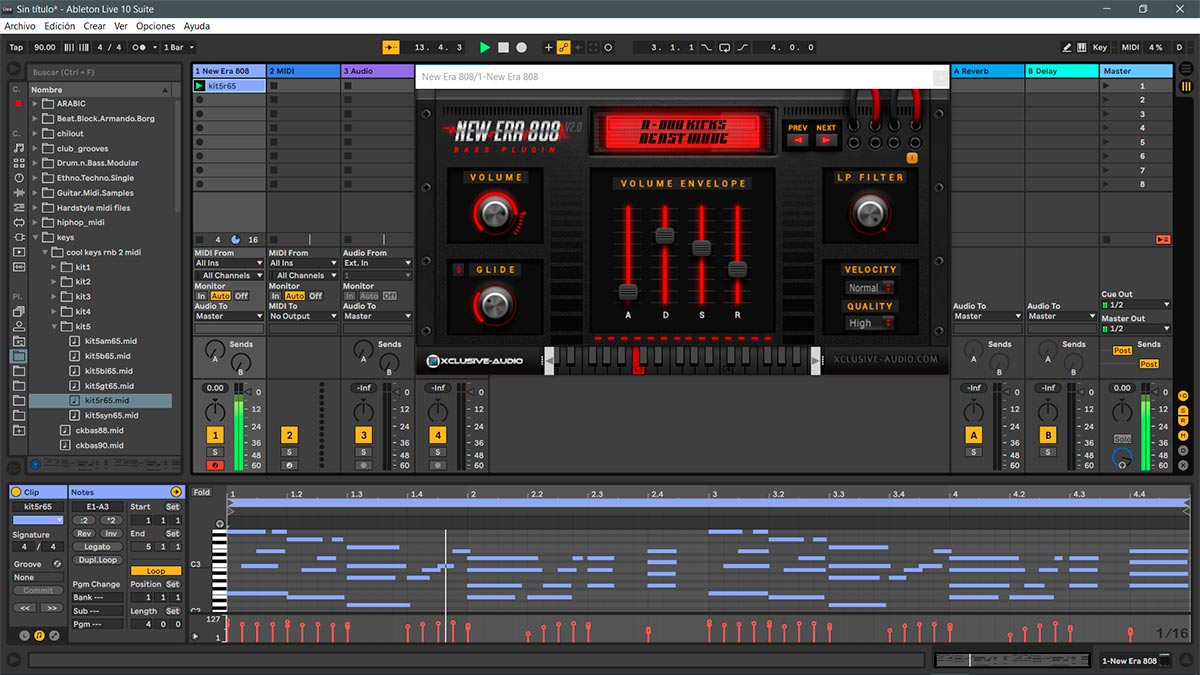Viewport: 1200px width, 675px height.
Task: Click the Tap tempo button
Action: click(16, 47)
